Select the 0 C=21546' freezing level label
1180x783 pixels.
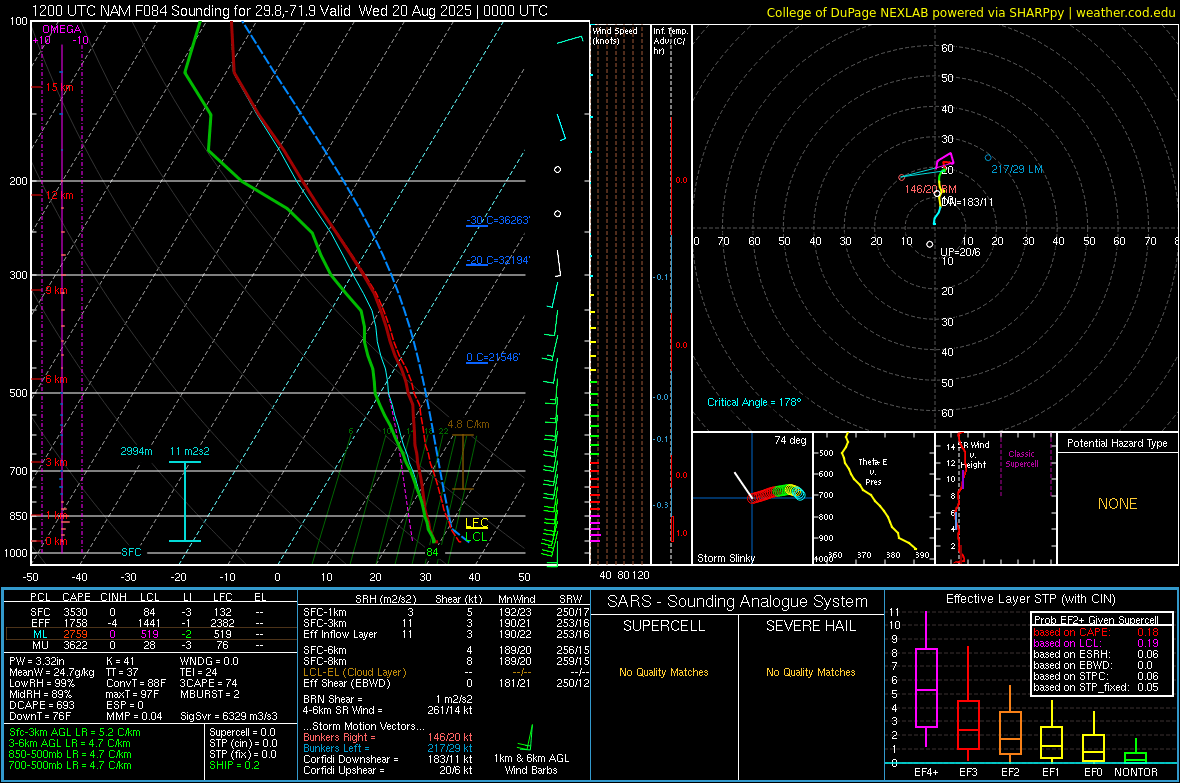click(493, 357)
